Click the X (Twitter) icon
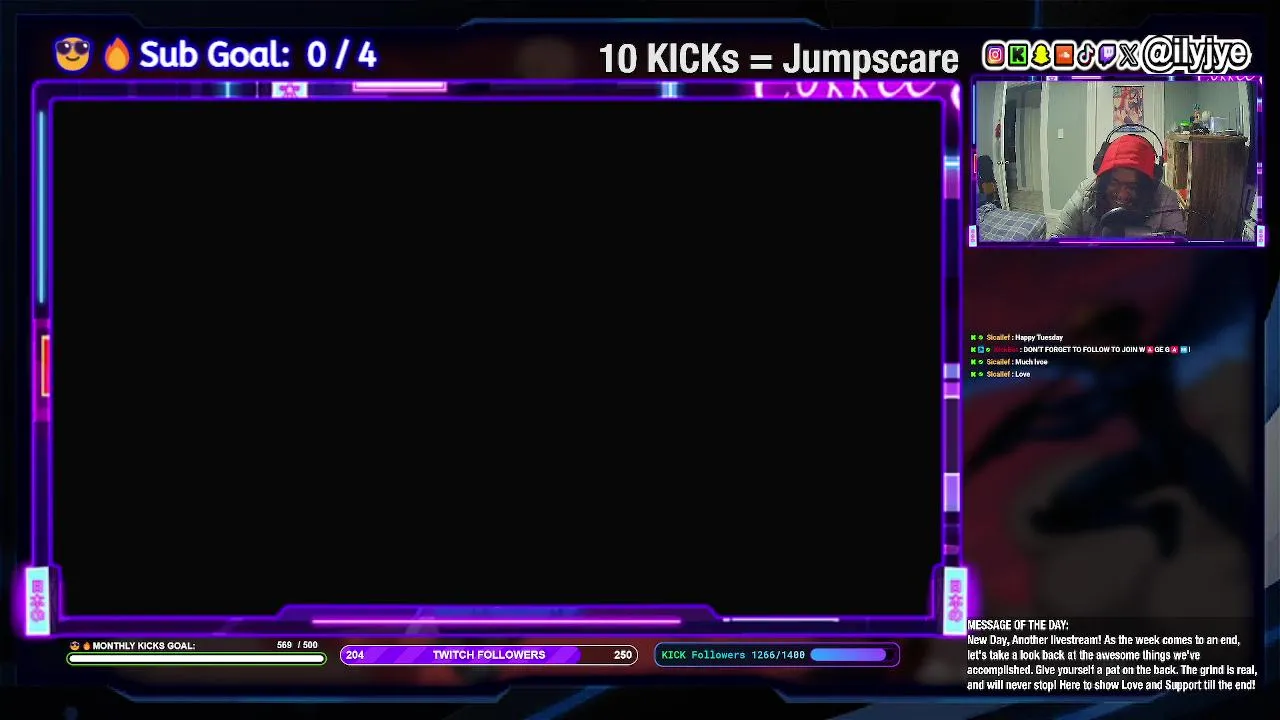The width and height of the screenshot is (1280, 720). [1129, 55]
